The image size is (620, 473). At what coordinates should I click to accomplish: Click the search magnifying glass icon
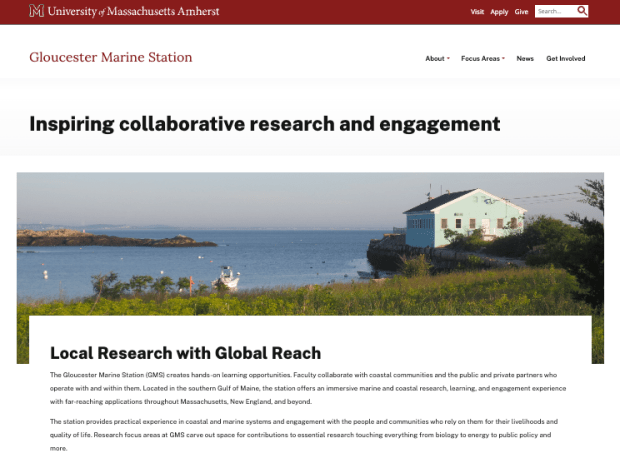click(x=582, y=11)
